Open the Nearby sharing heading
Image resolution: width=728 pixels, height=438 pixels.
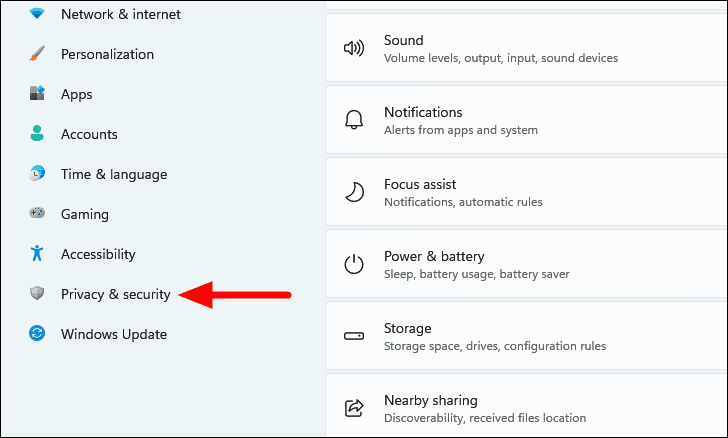[430, 400]
